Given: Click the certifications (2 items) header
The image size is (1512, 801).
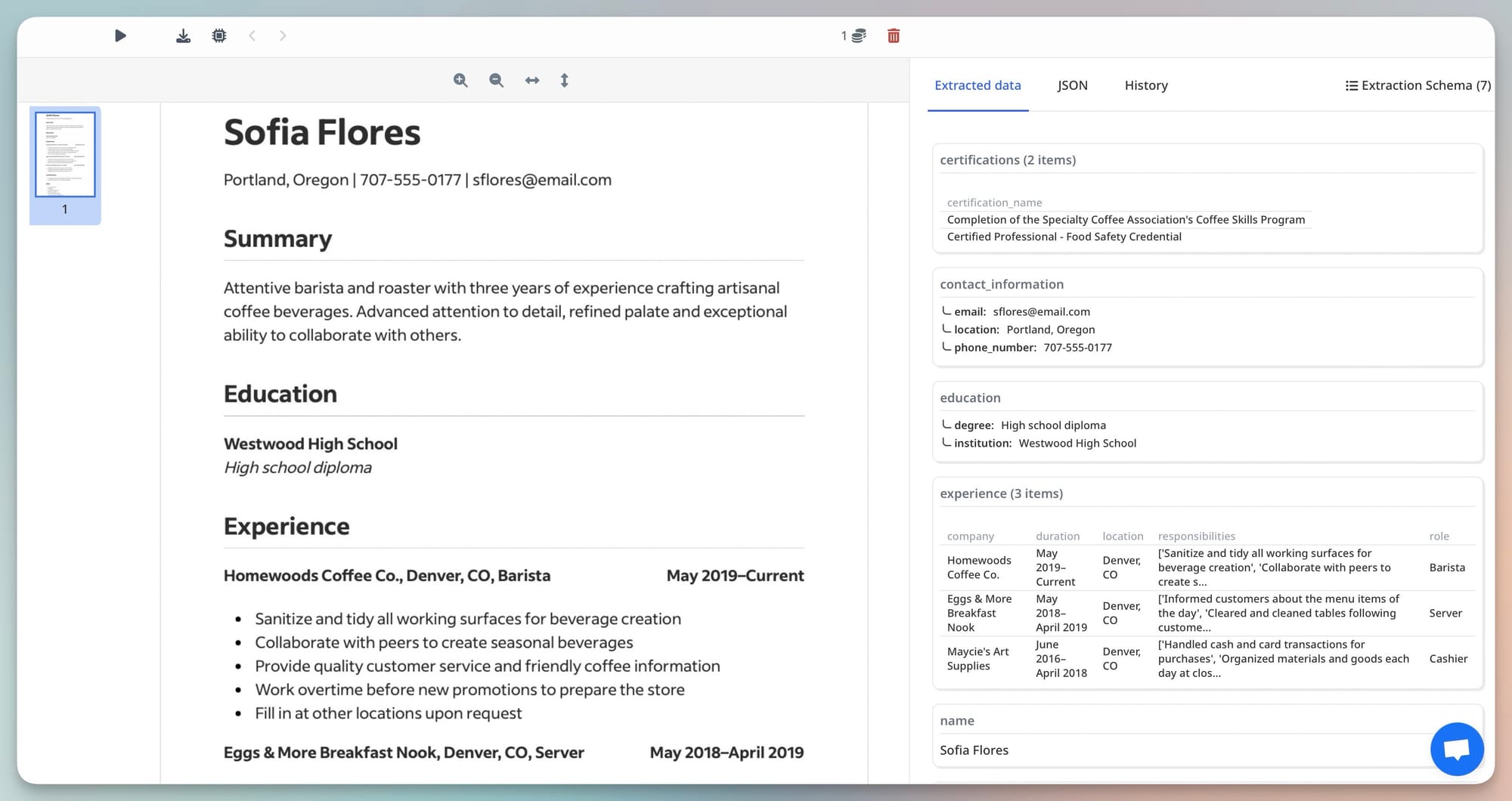Looking at the screenshot, I should click(1008, 160).
